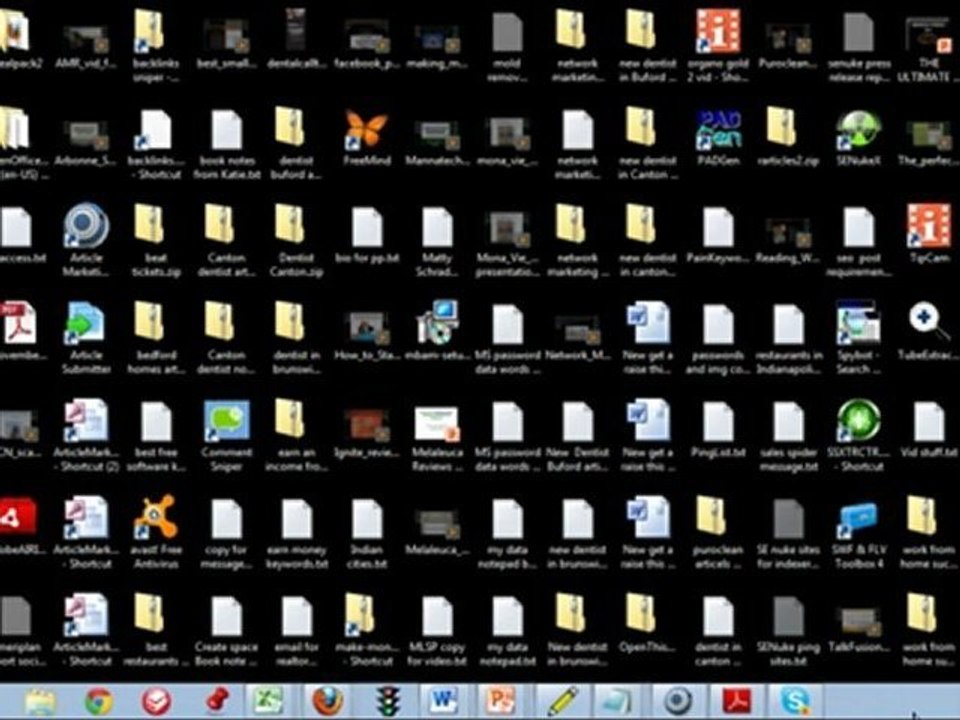The image size is (960, 720).
Task: Select the Create space Book note file
Action: point(227,629)
